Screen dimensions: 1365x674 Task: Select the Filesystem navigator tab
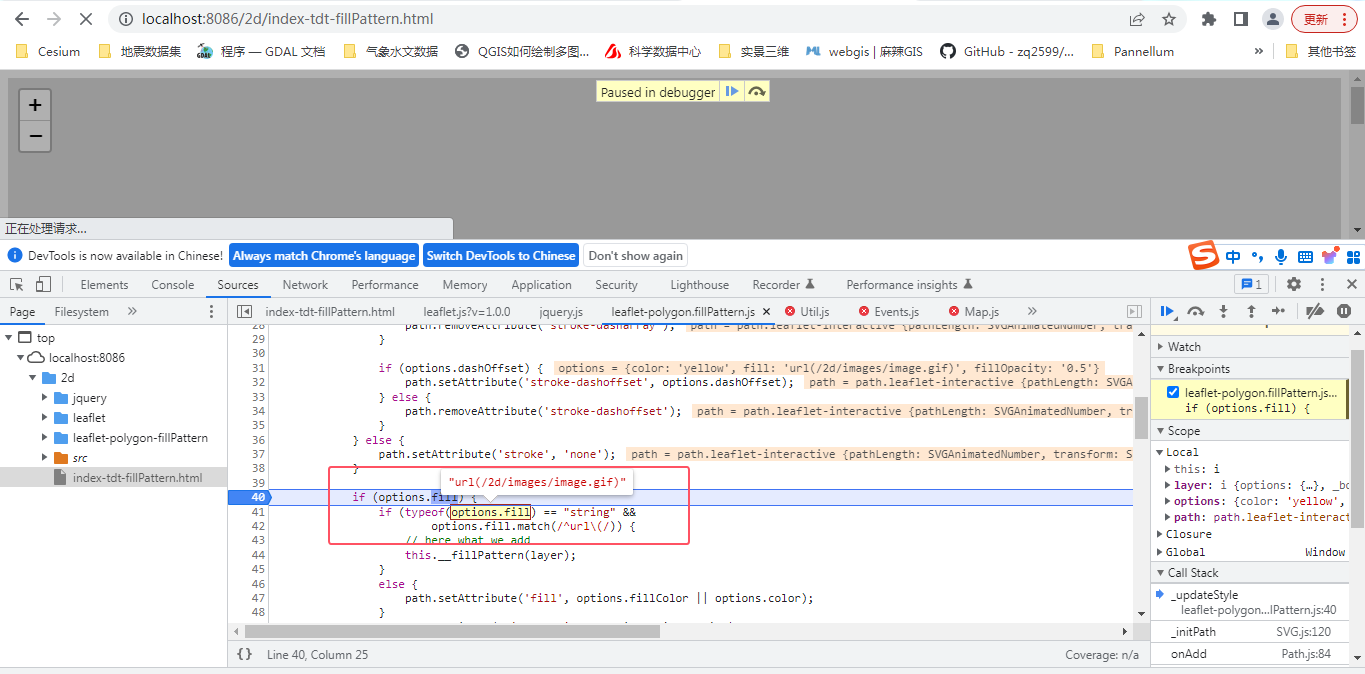point(82,312)
